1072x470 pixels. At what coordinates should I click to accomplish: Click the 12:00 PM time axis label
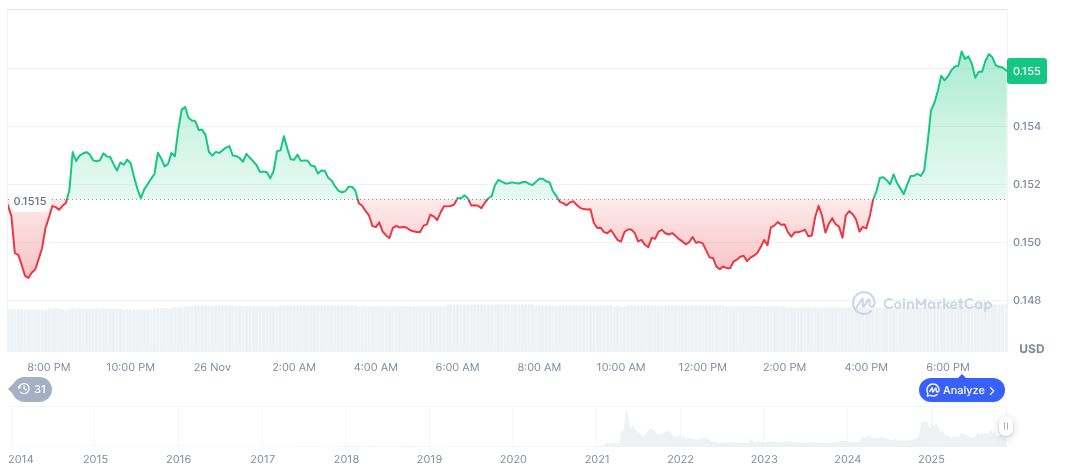[703, 367]
